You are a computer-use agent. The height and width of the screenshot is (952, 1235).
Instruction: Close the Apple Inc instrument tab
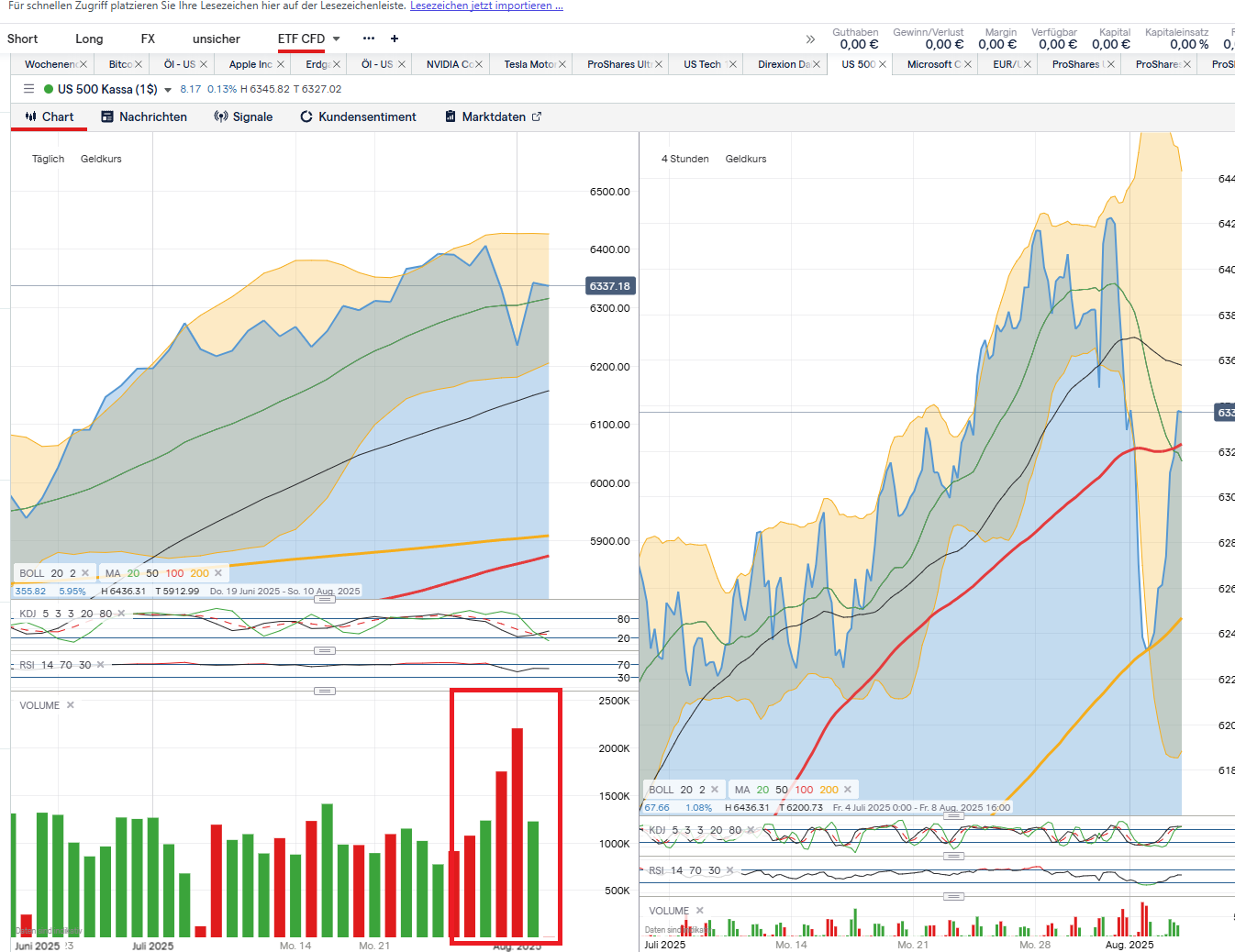pos(281,64)
